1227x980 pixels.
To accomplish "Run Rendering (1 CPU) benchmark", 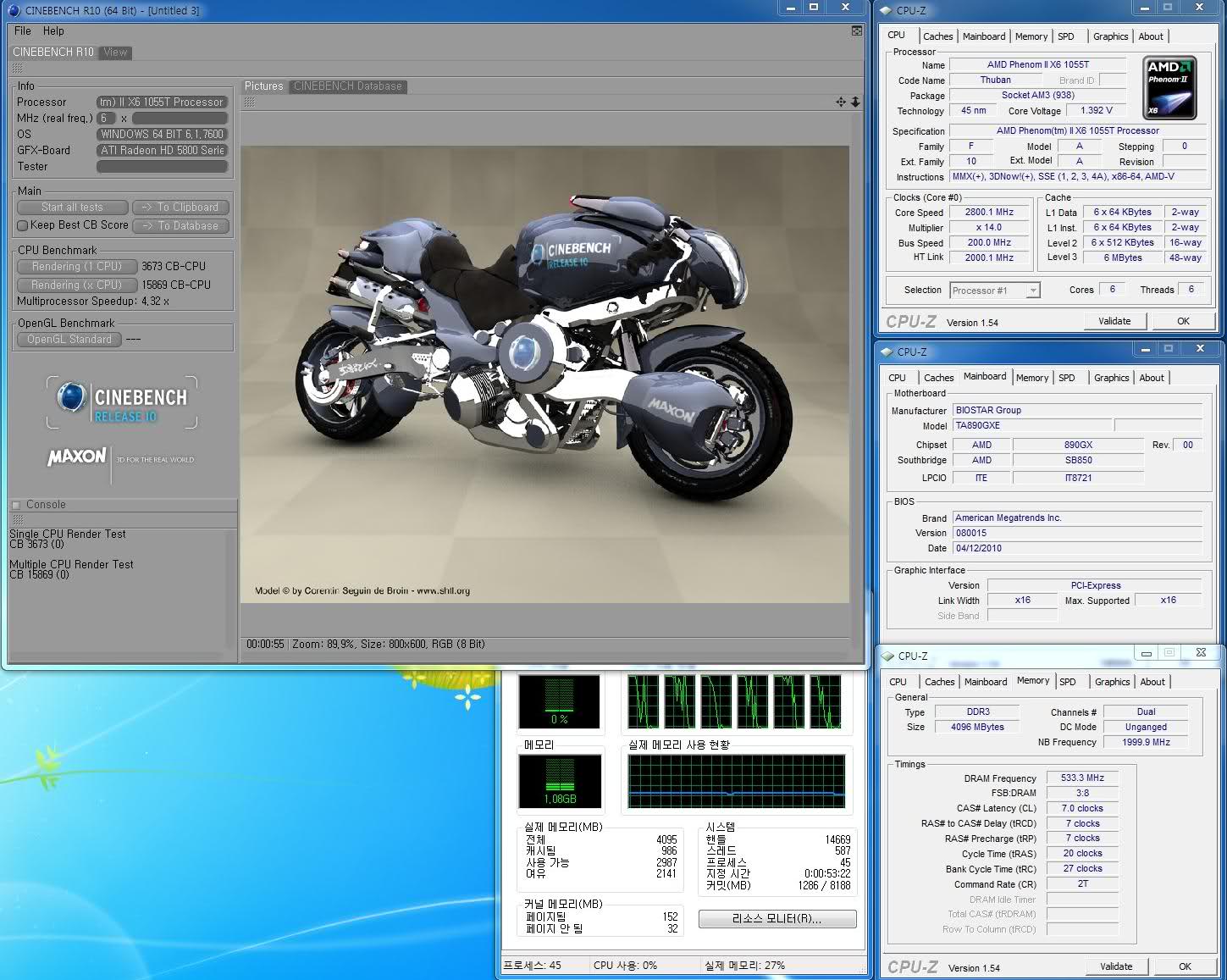I will coord(76,266).
